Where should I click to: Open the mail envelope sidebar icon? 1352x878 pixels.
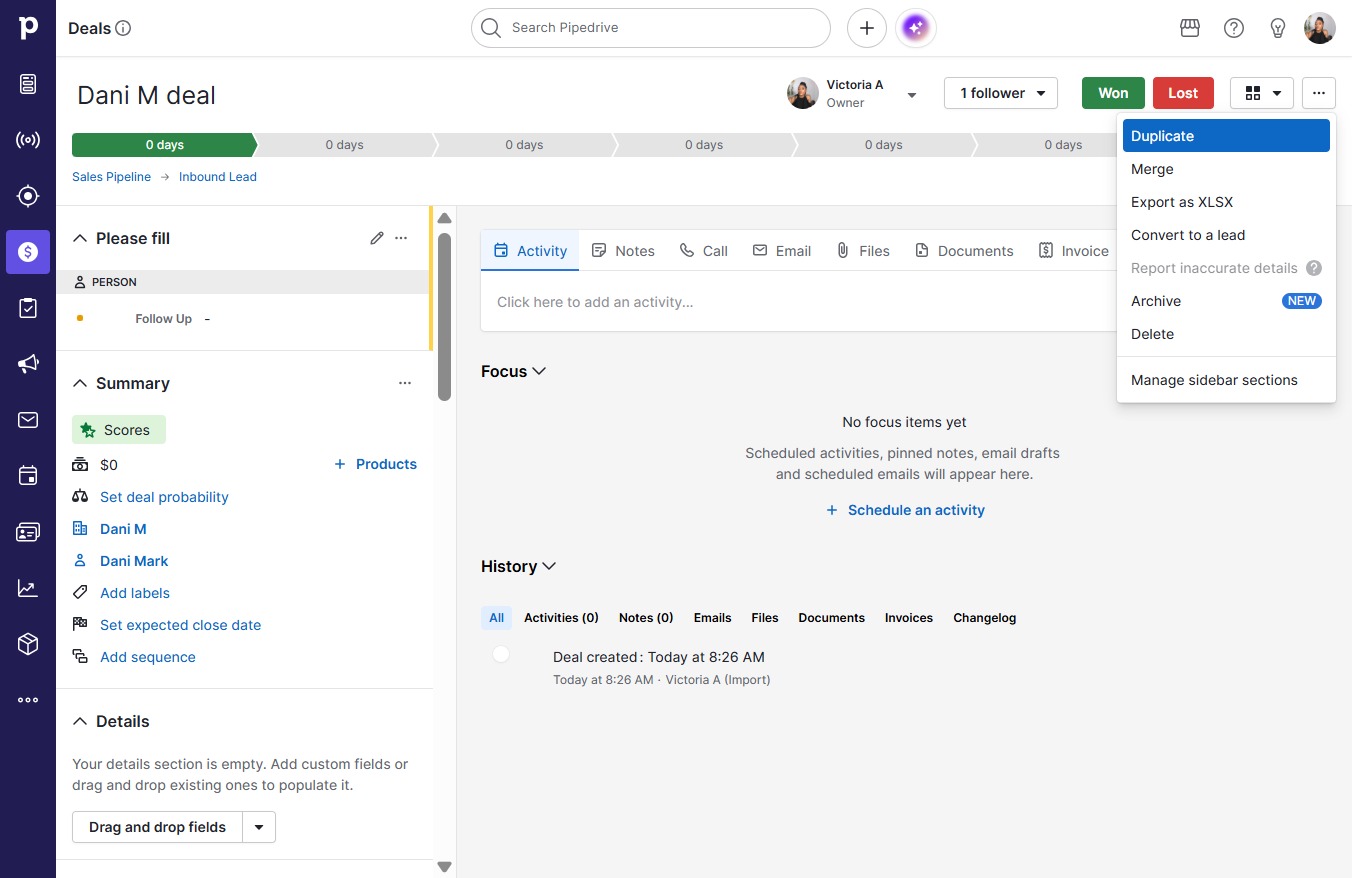pos(28,420)
